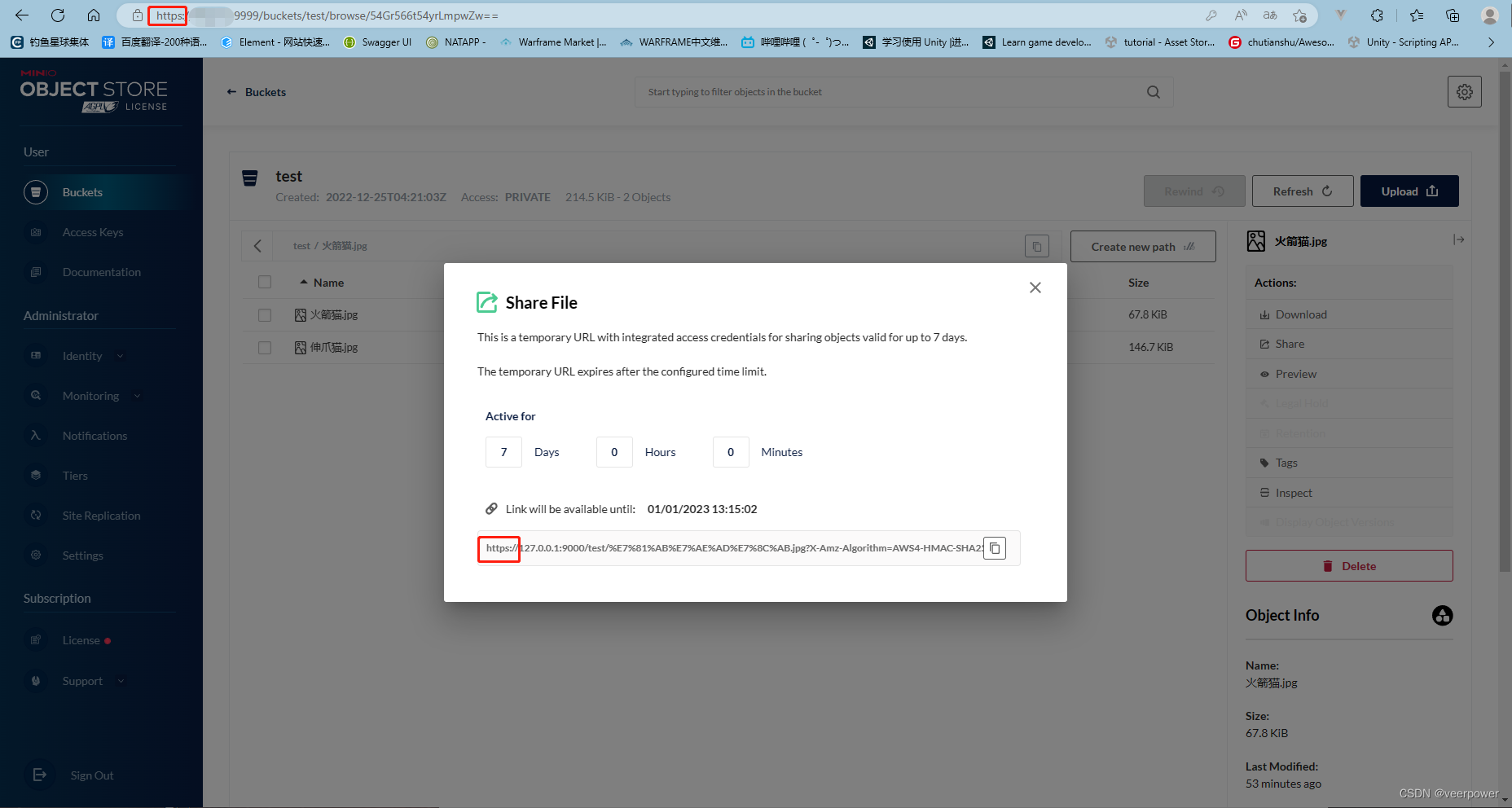Click Sign Out in sidebar
The height and width of the screenshot is (808, 1512).
91,775
